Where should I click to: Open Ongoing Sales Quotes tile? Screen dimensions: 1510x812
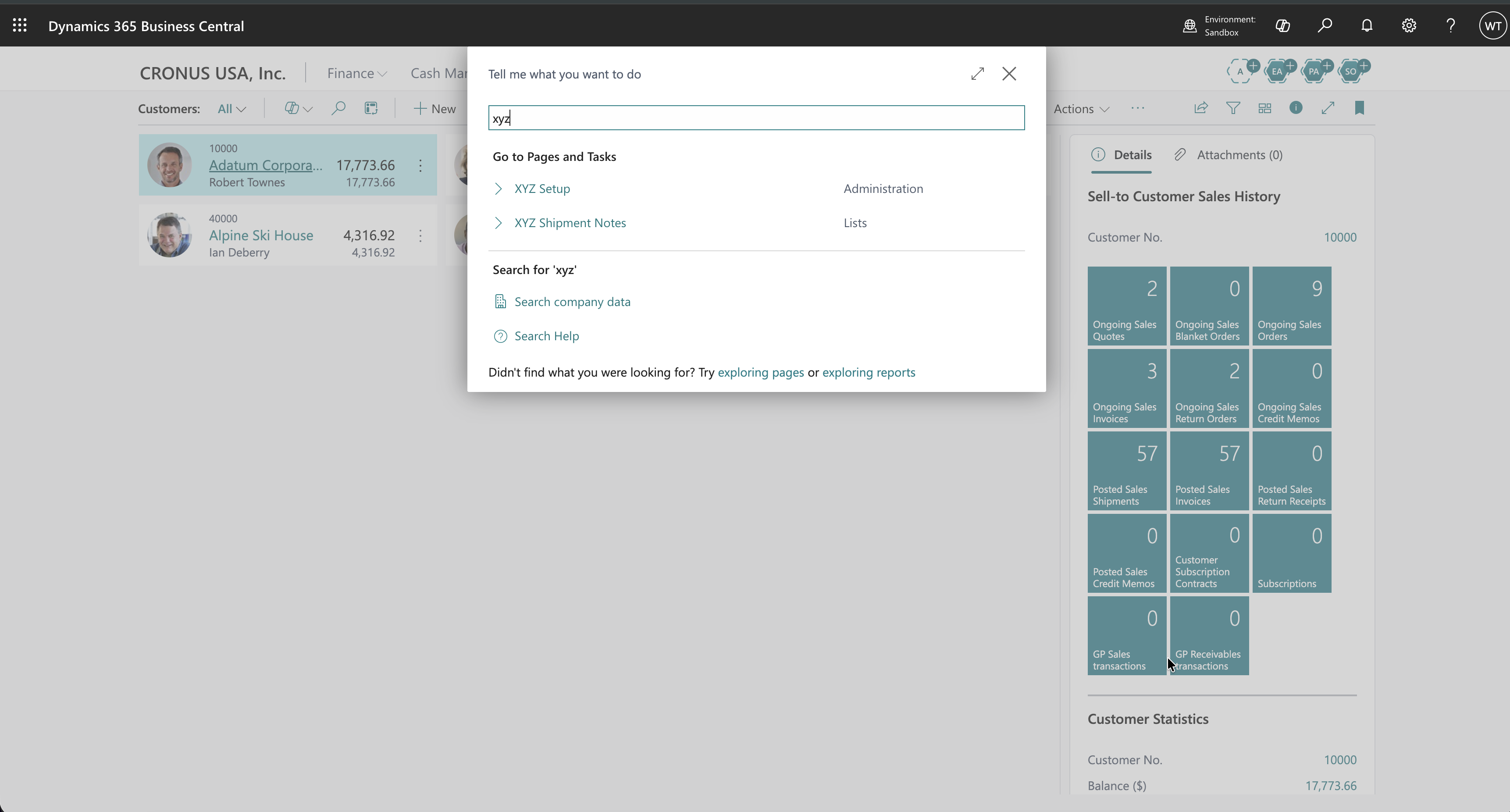tap(1127, 306)
